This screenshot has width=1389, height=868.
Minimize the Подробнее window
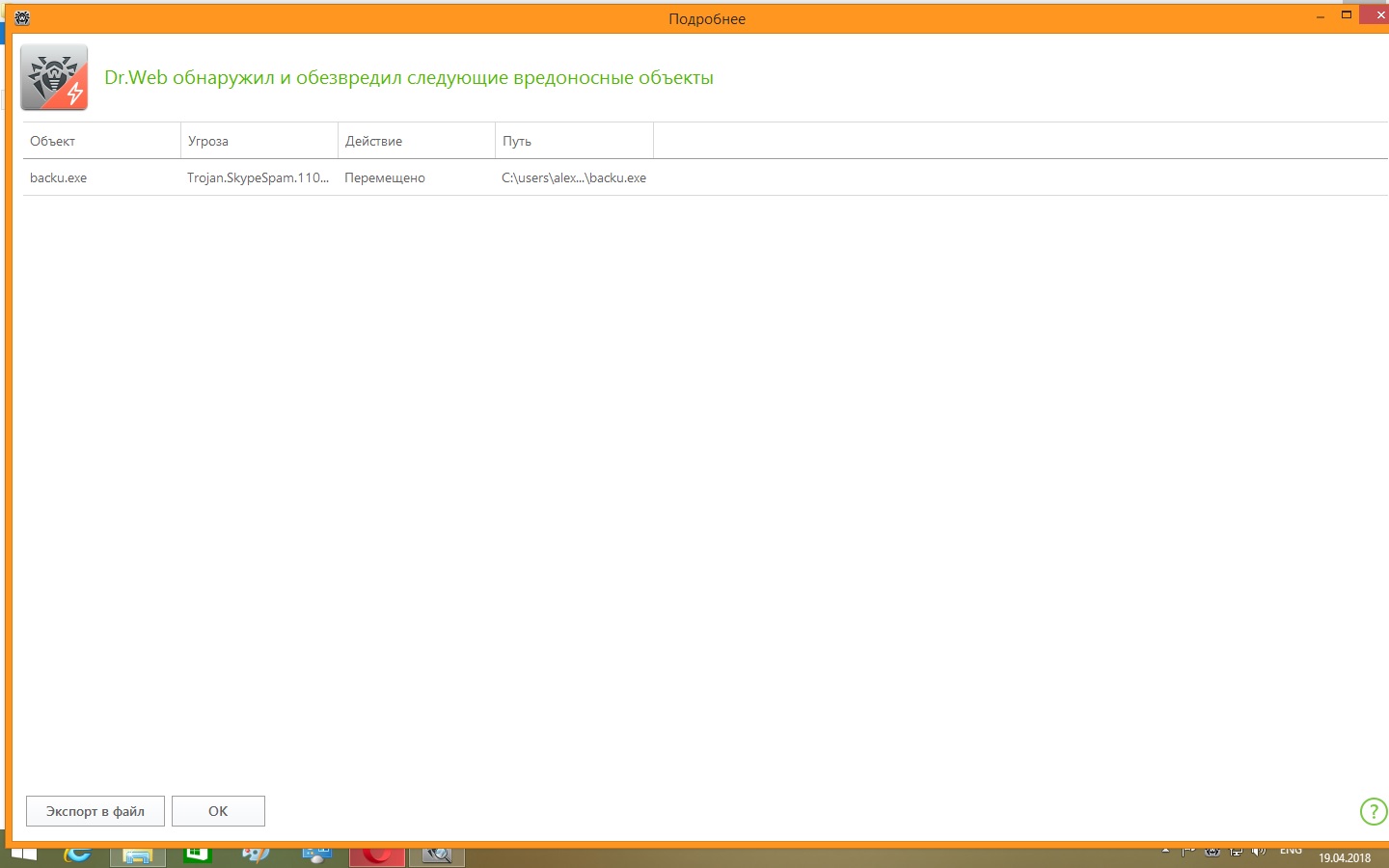[x=1321, y=16]
